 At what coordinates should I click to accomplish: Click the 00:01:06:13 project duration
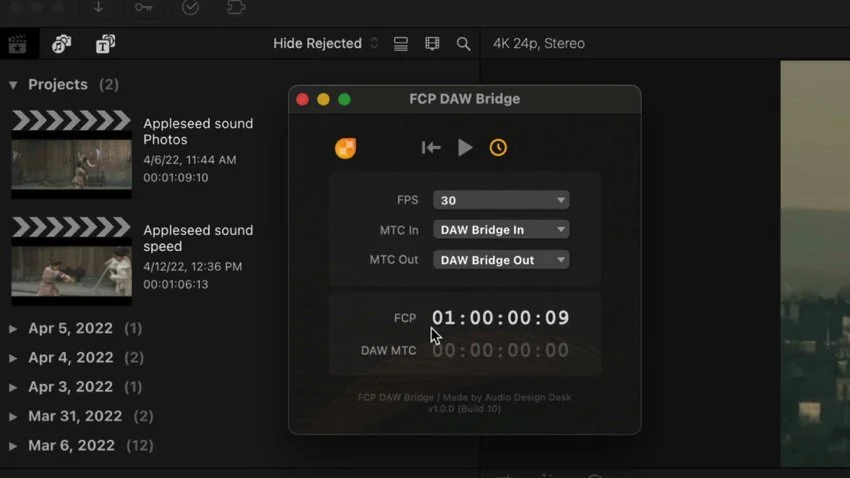176,285
